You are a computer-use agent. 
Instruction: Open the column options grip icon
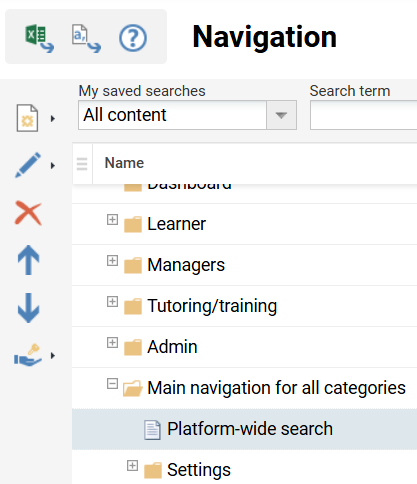coord(82,164)
